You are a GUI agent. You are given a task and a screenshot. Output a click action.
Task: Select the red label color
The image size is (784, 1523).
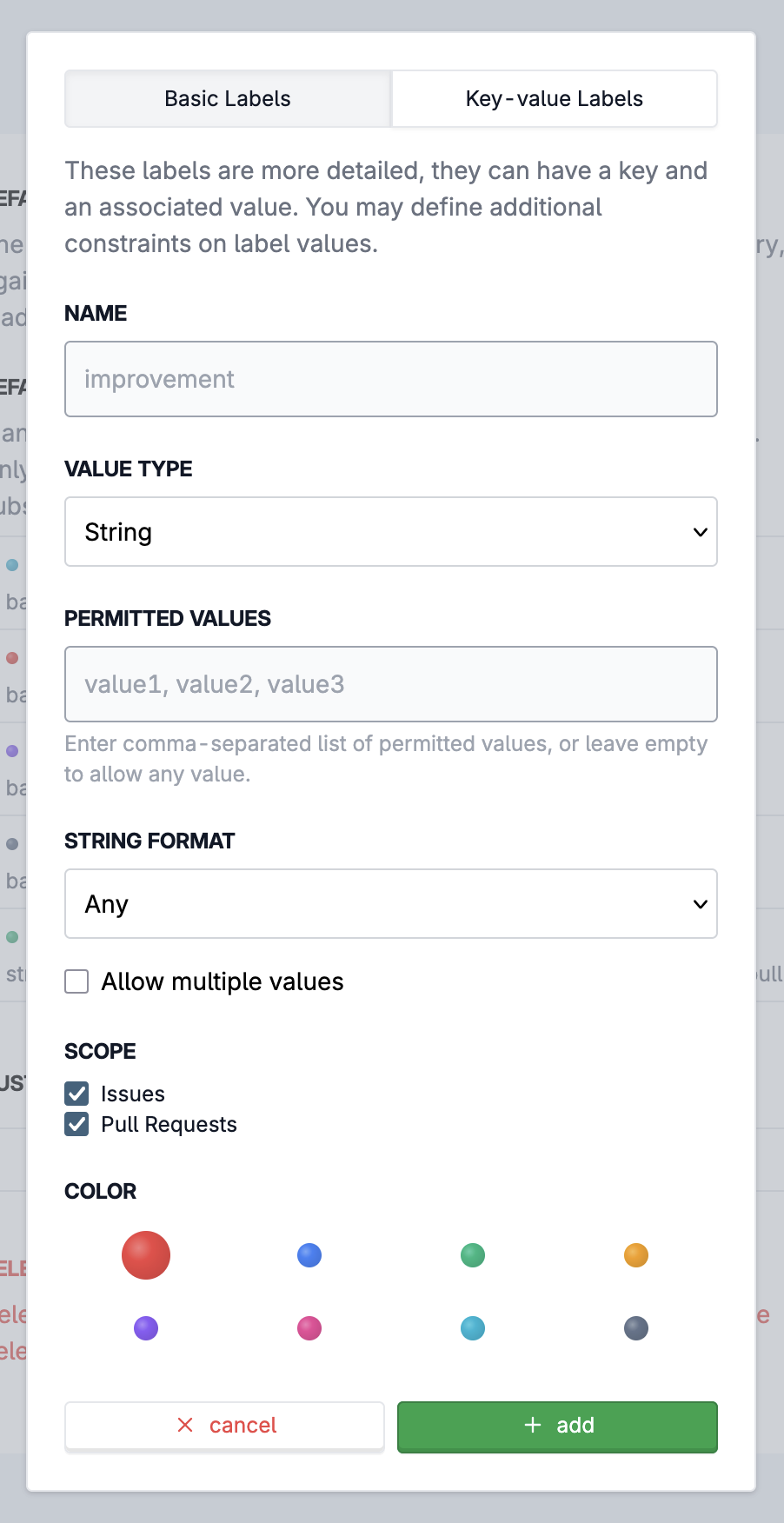tap(145, 1254)
